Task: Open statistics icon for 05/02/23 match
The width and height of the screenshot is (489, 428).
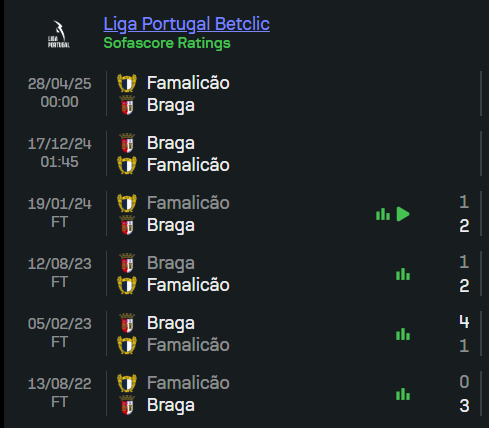Action: tap(403, 334)
